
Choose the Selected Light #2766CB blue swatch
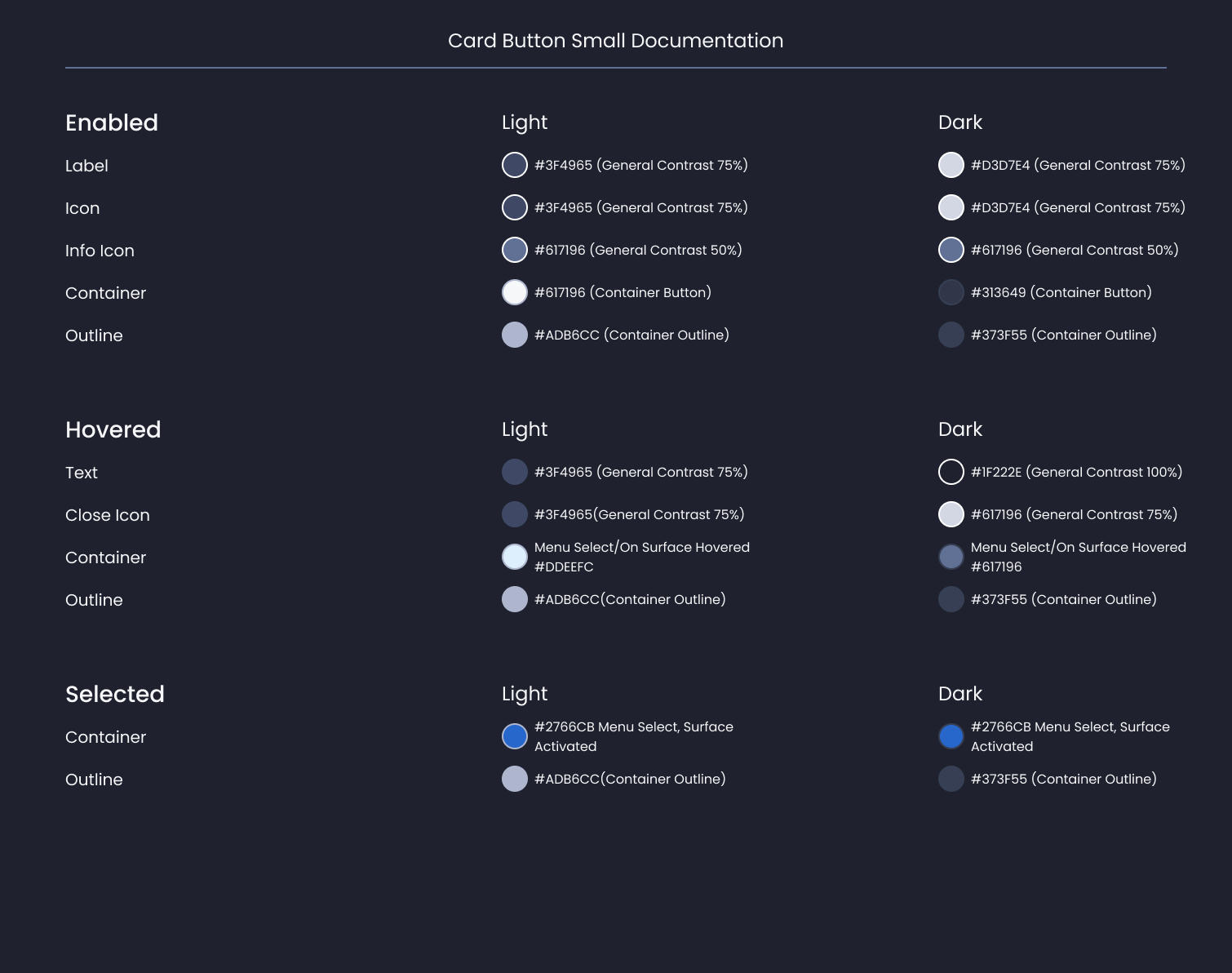[x=515, y=736]
